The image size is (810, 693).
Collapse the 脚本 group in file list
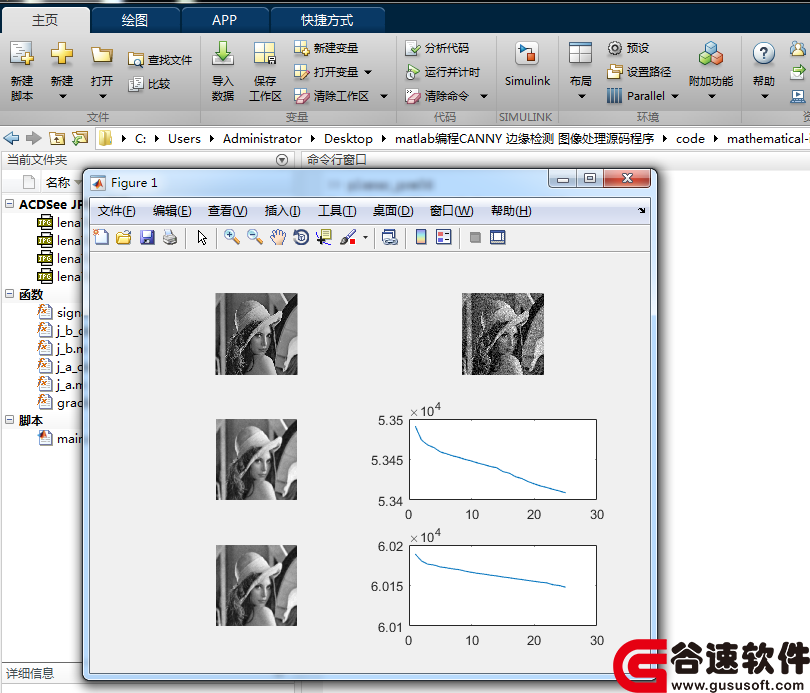[9, 420]
